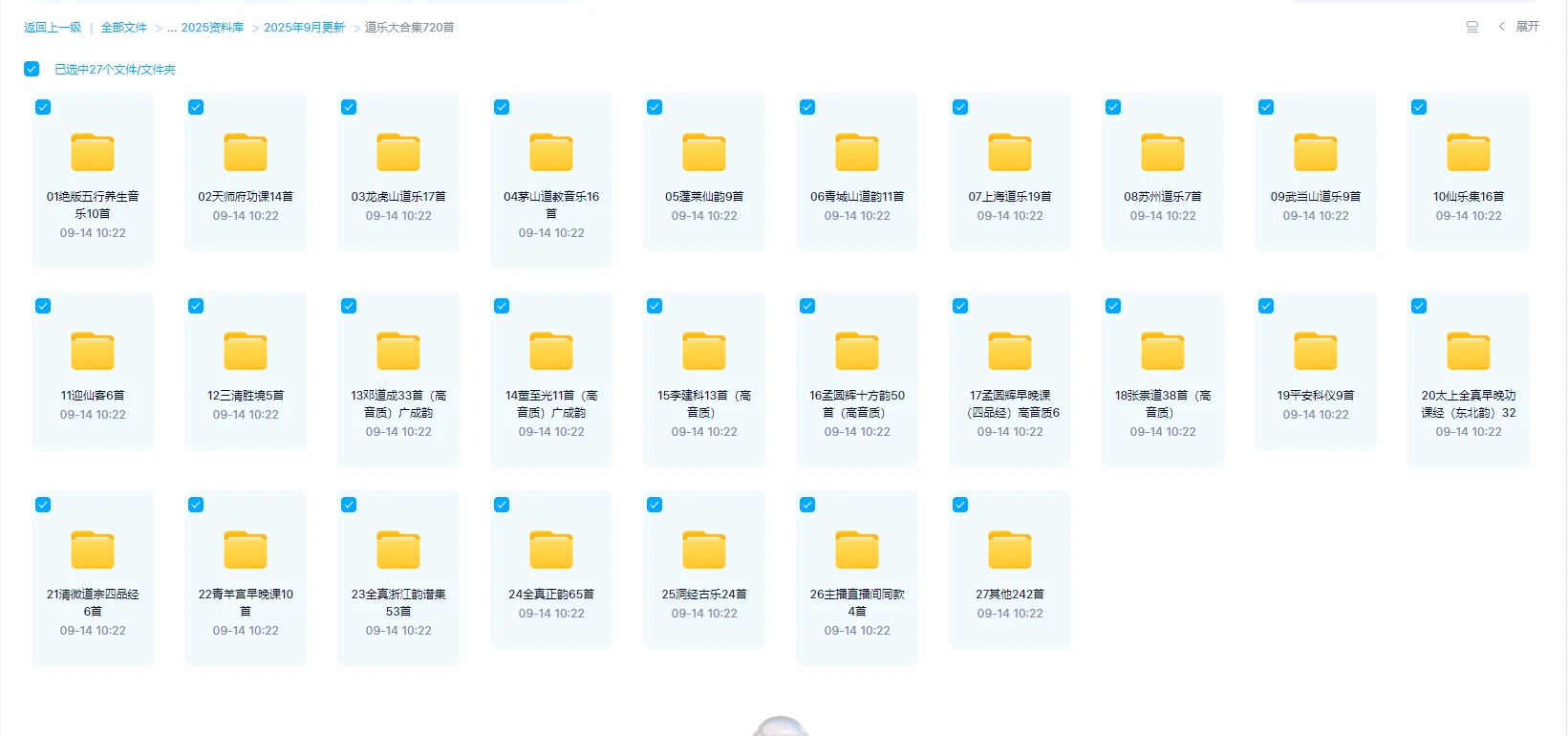1568x736 pixels.
Task: Expand the side panel via 展开
Action: (1527, 27)
